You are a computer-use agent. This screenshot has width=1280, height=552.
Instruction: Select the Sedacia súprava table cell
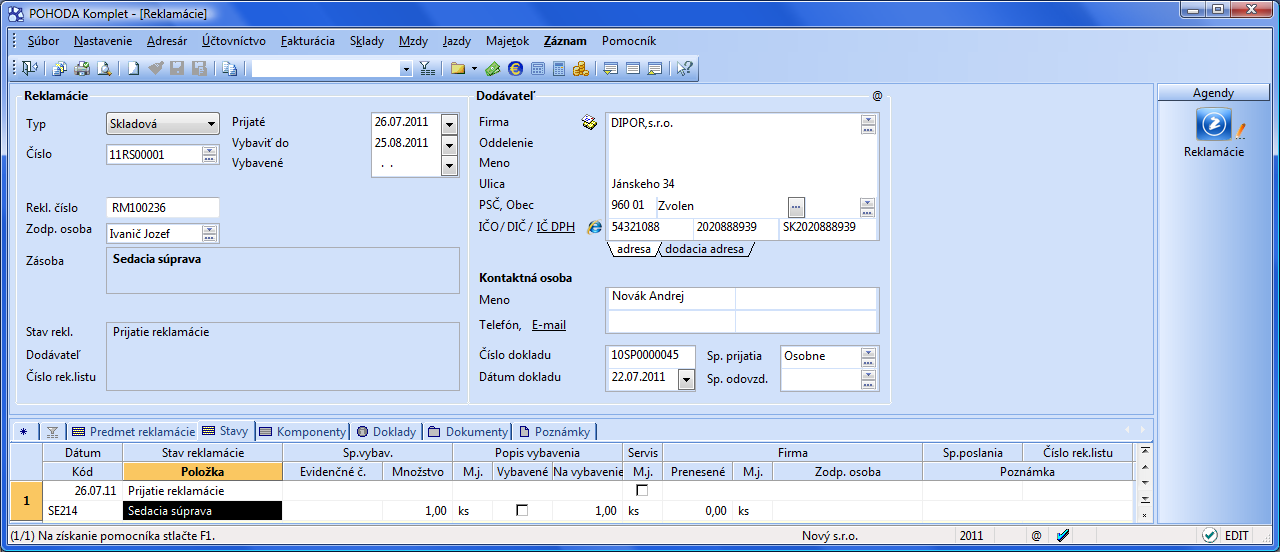(203, 511)
